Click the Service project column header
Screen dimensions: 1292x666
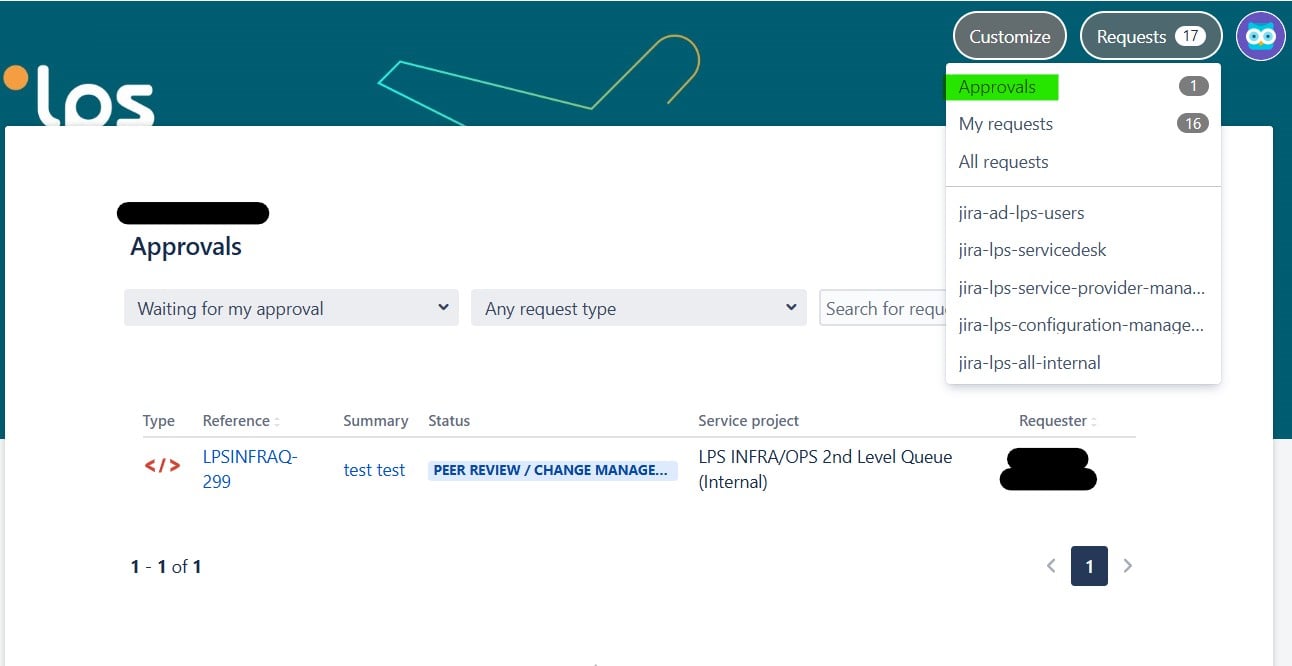coord(748,421)
